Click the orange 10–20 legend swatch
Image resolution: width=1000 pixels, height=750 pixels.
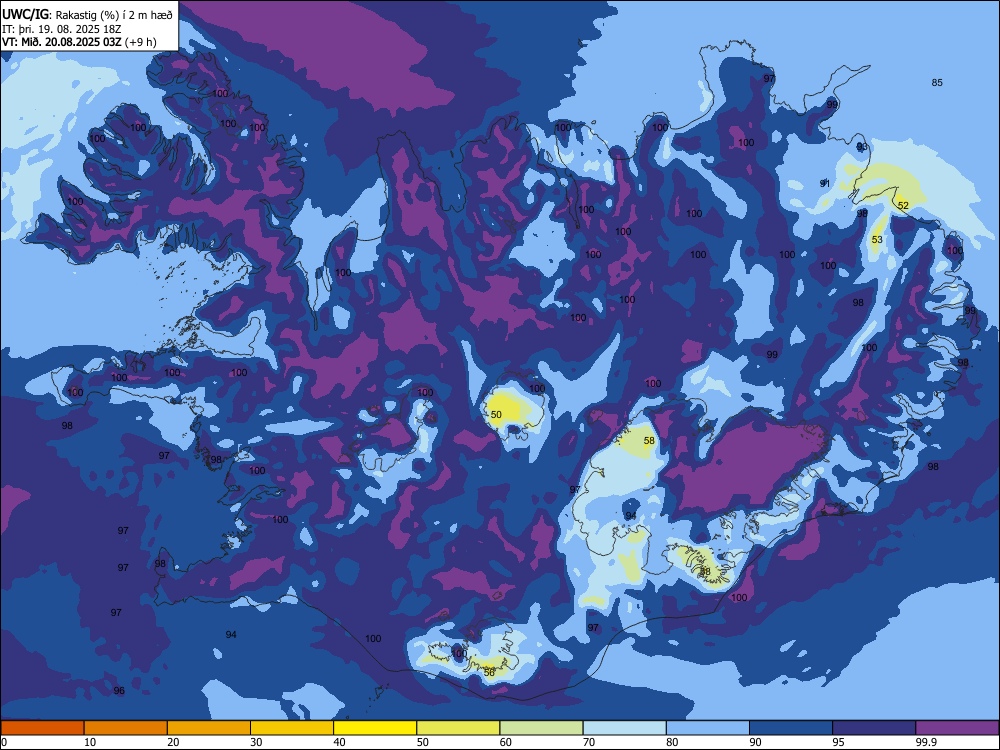[x=126, y=728]
